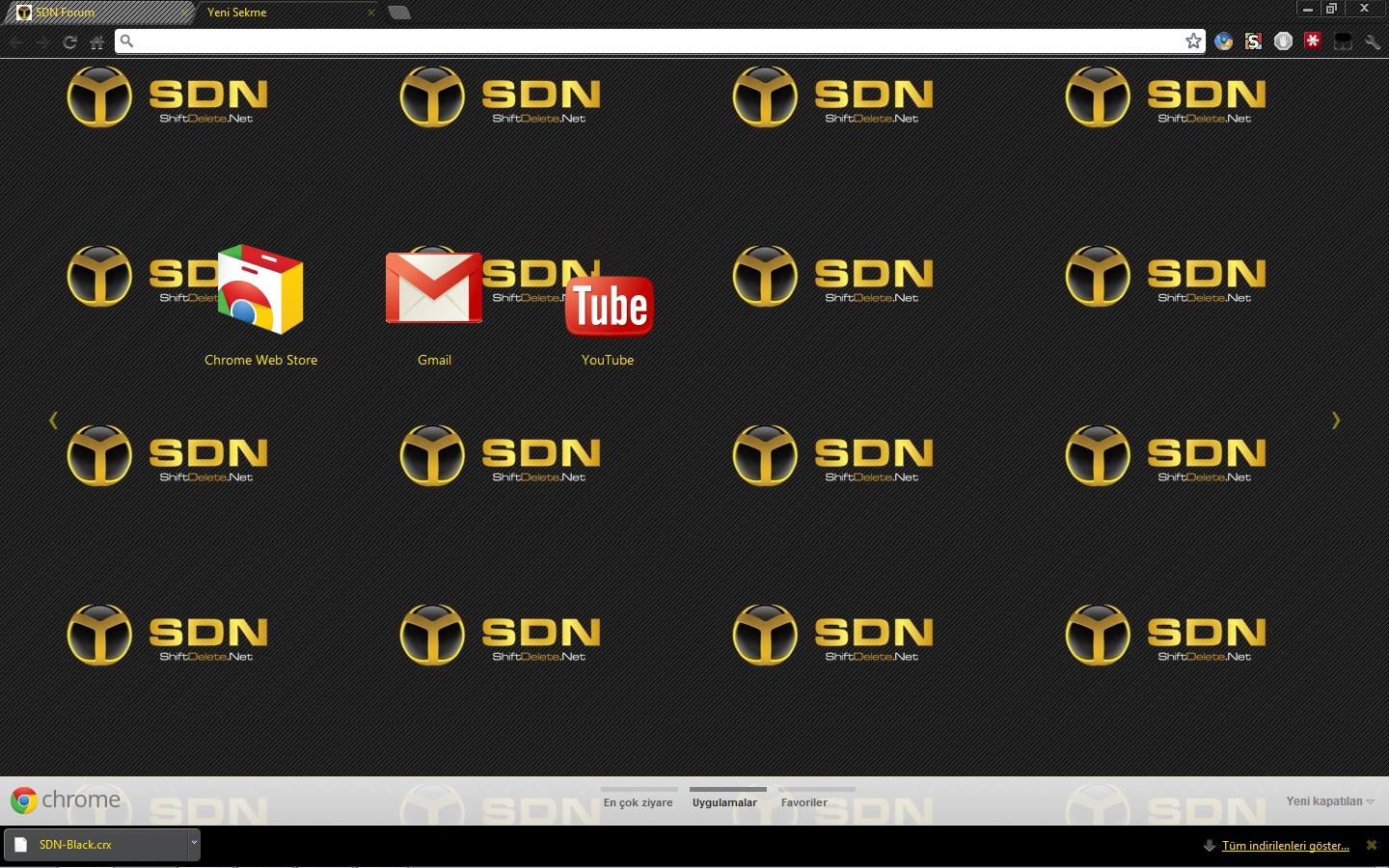Open the downloaded SDN-Black.crx file
The width and height of the screenshot is (1389, 868).
[x=96, y=844]
